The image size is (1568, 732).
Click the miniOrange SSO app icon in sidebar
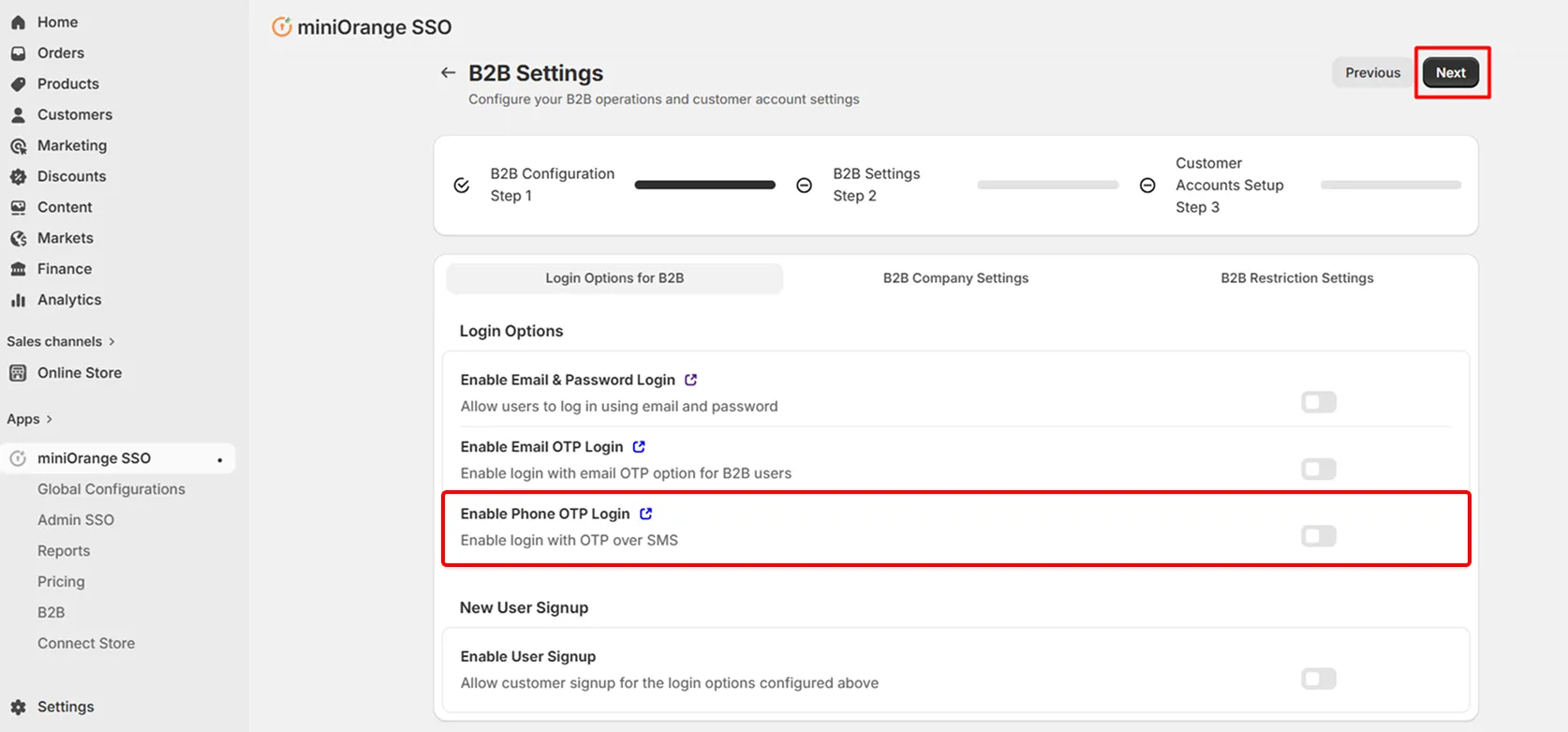click(x=18, y=458)
